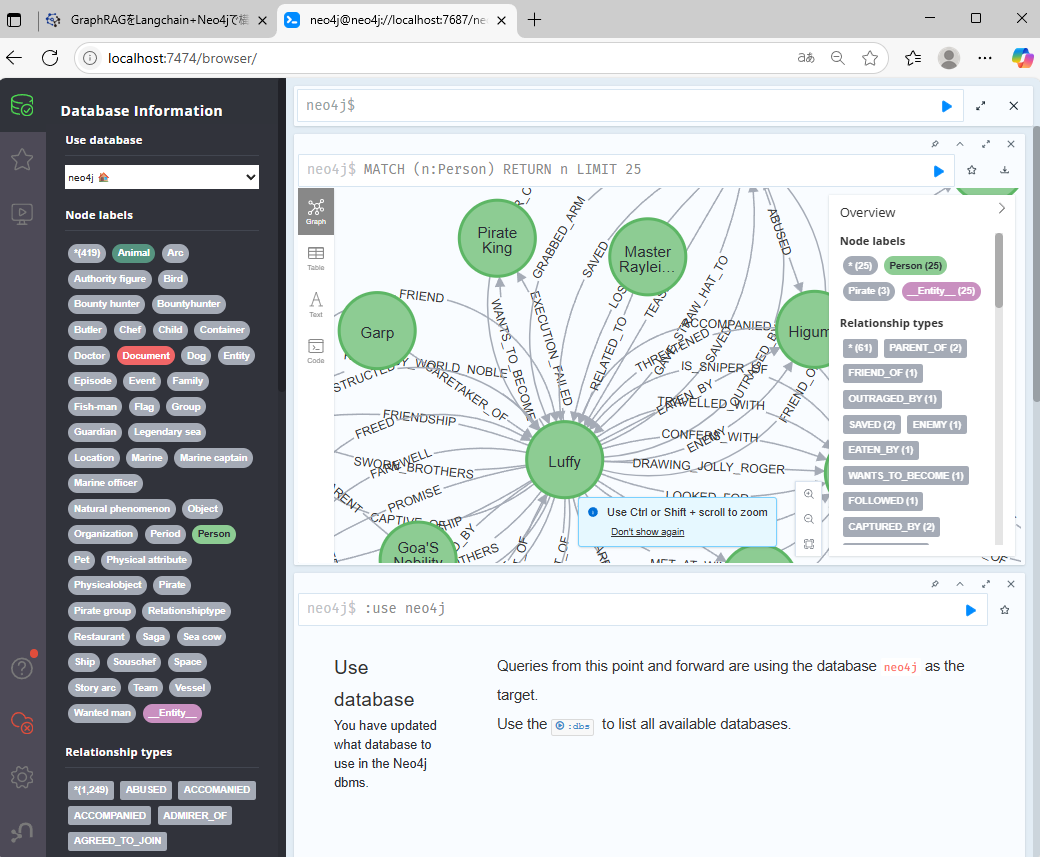Select the Luffy node in graph
This screenshot has height=857, width=1040.
pyautogui.click(x=564, y=460)
